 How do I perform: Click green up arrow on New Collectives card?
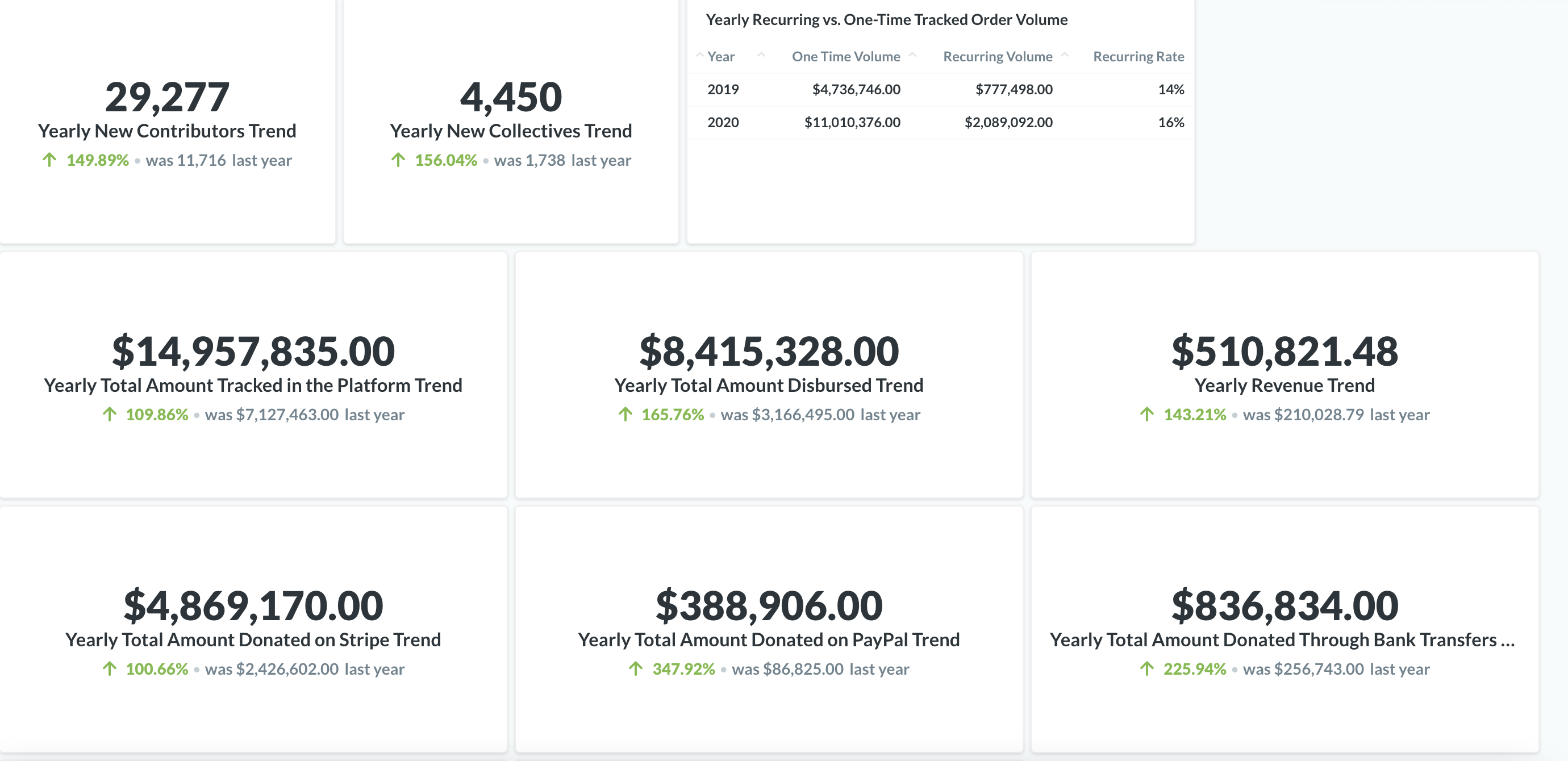tap(398, 160)
